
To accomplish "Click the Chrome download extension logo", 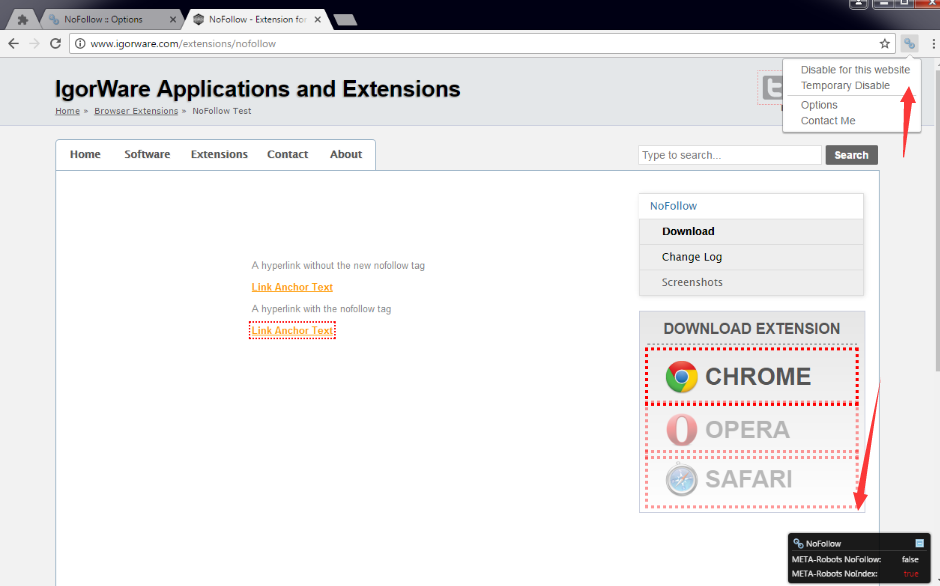I will [682, 377].
